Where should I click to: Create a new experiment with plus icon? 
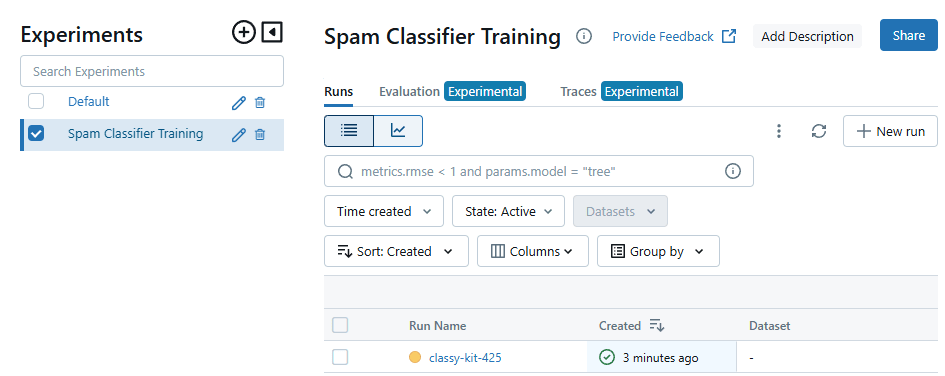click(244, 32)
